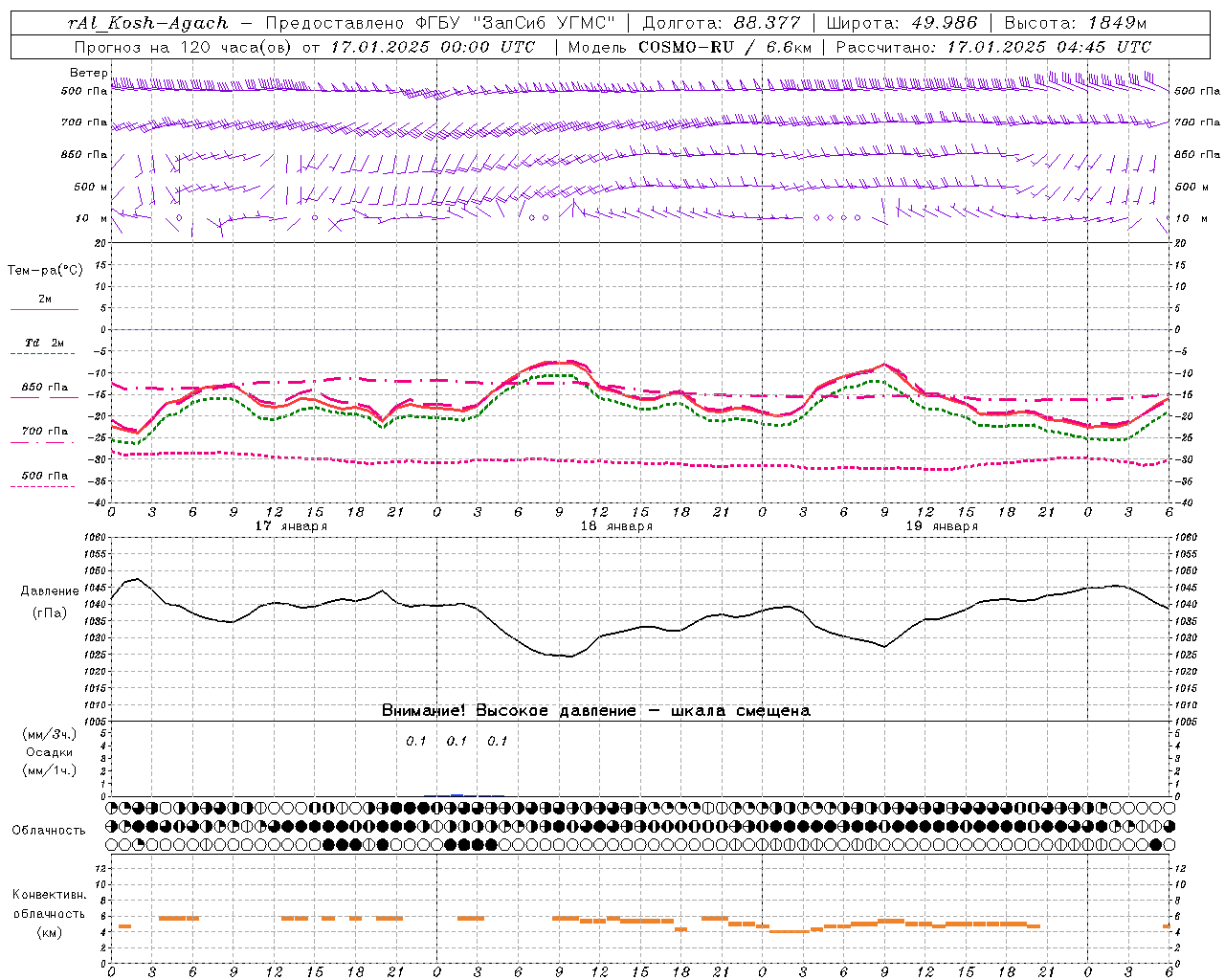Click the "Долгота: 88.377" header field
This screenshot has height=980, width=1225.
(721, 23)
